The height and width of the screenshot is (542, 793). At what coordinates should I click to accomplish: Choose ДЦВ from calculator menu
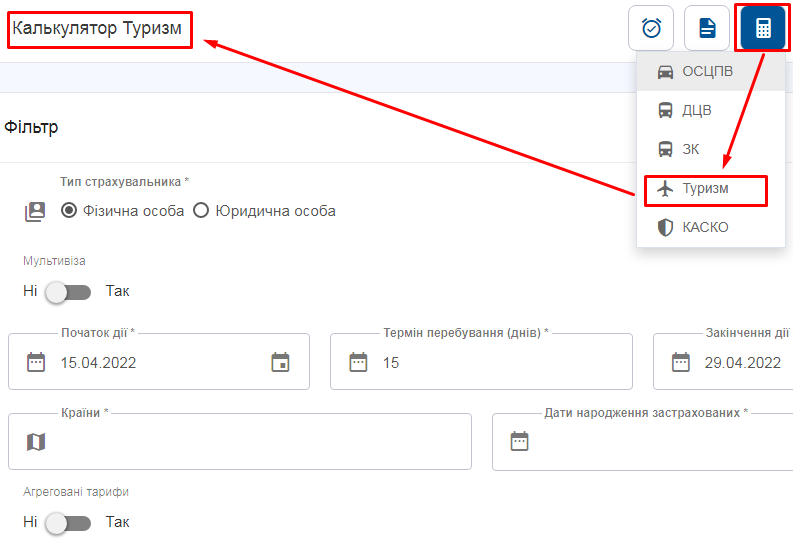click(711, 110)
